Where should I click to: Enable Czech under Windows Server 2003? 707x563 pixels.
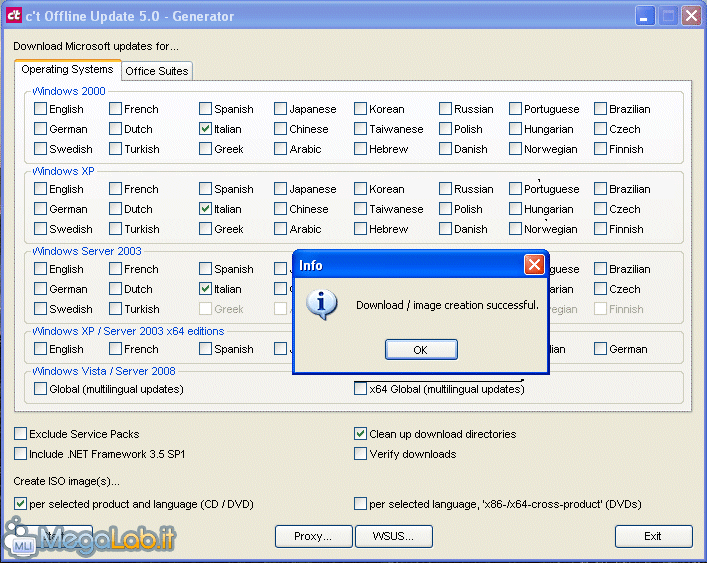click(600, 289)
